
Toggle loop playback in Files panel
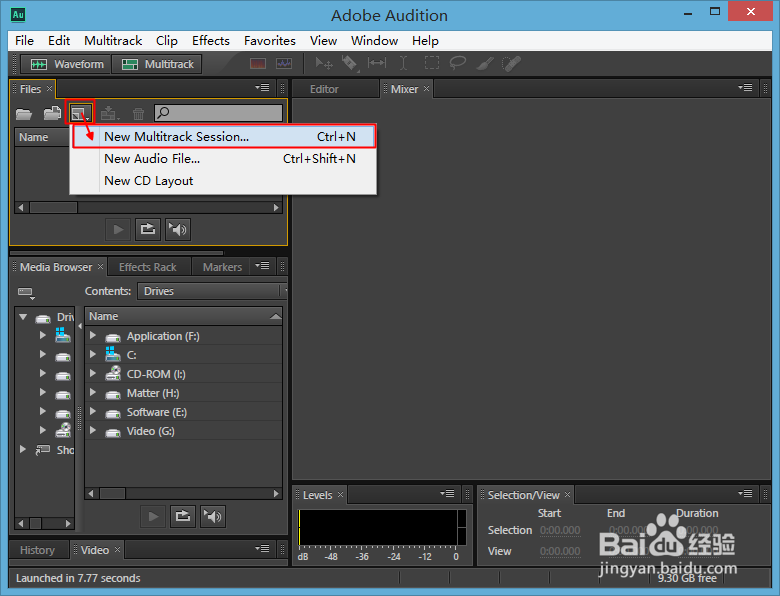point(148,229)
